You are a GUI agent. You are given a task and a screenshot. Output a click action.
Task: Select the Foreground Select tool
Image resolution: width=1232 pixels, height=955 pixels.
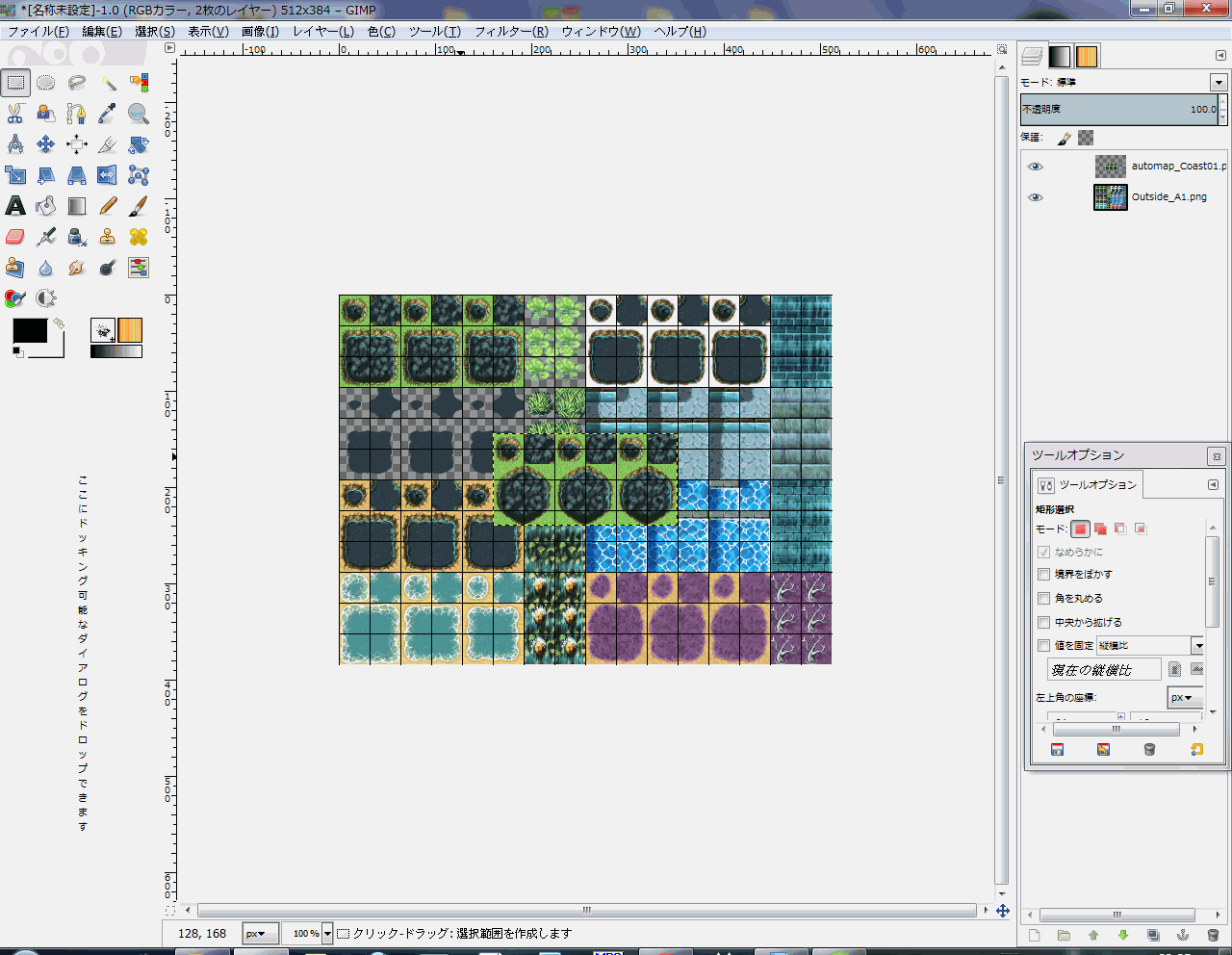click(46, 115)
